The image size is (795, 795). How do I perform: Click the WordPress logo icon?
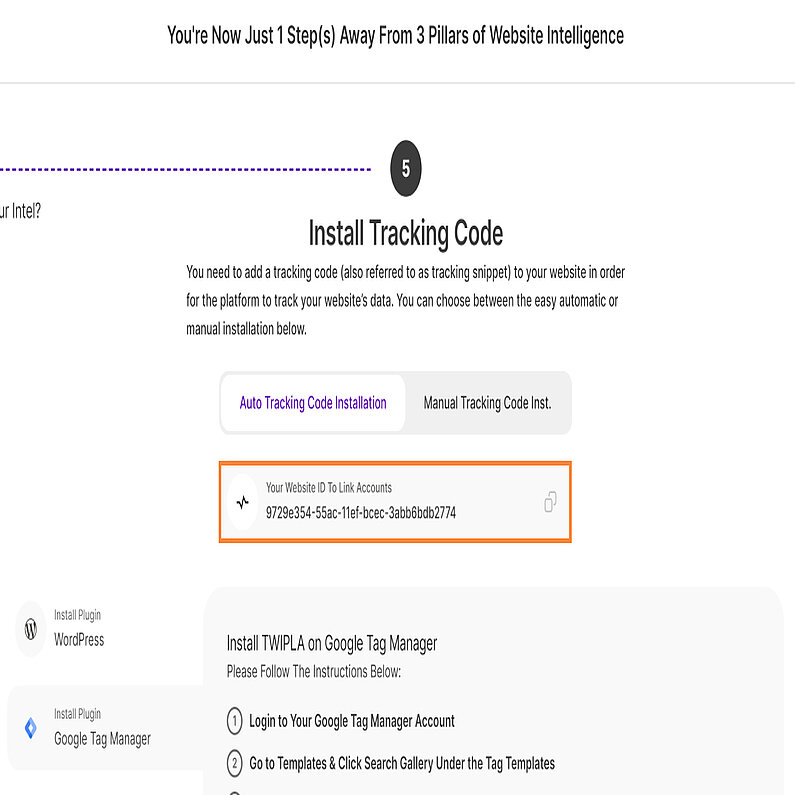[x=31, y=629]
